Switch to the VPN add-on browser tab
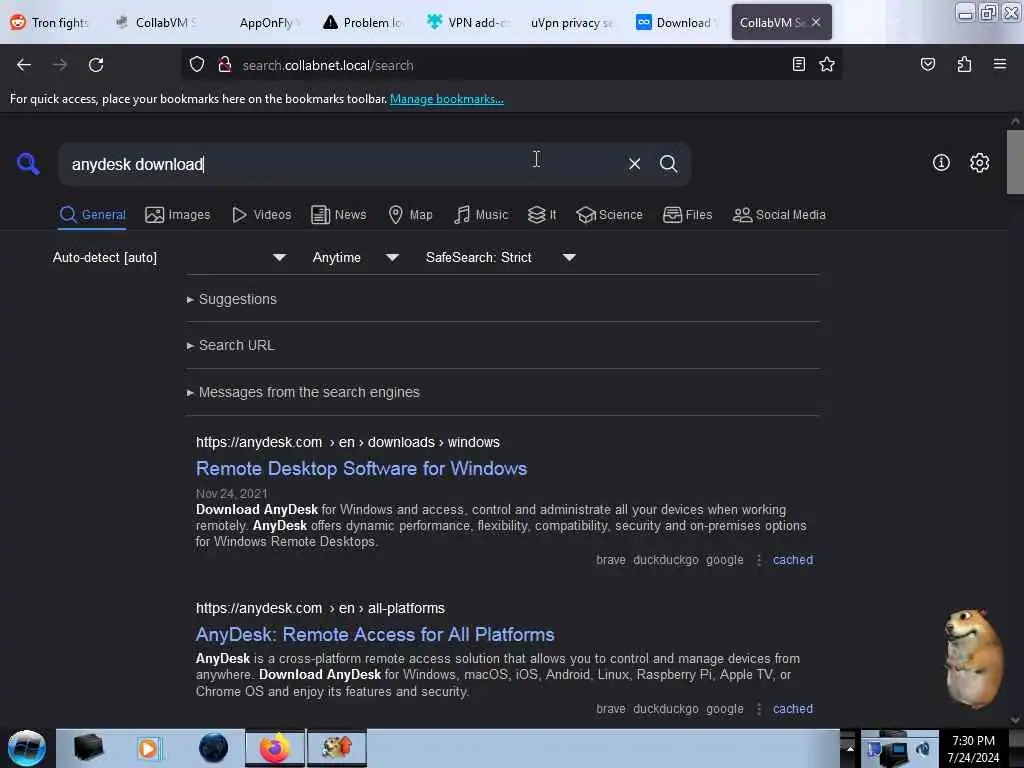Screen dimensions: 1024x768 (468, 22)
